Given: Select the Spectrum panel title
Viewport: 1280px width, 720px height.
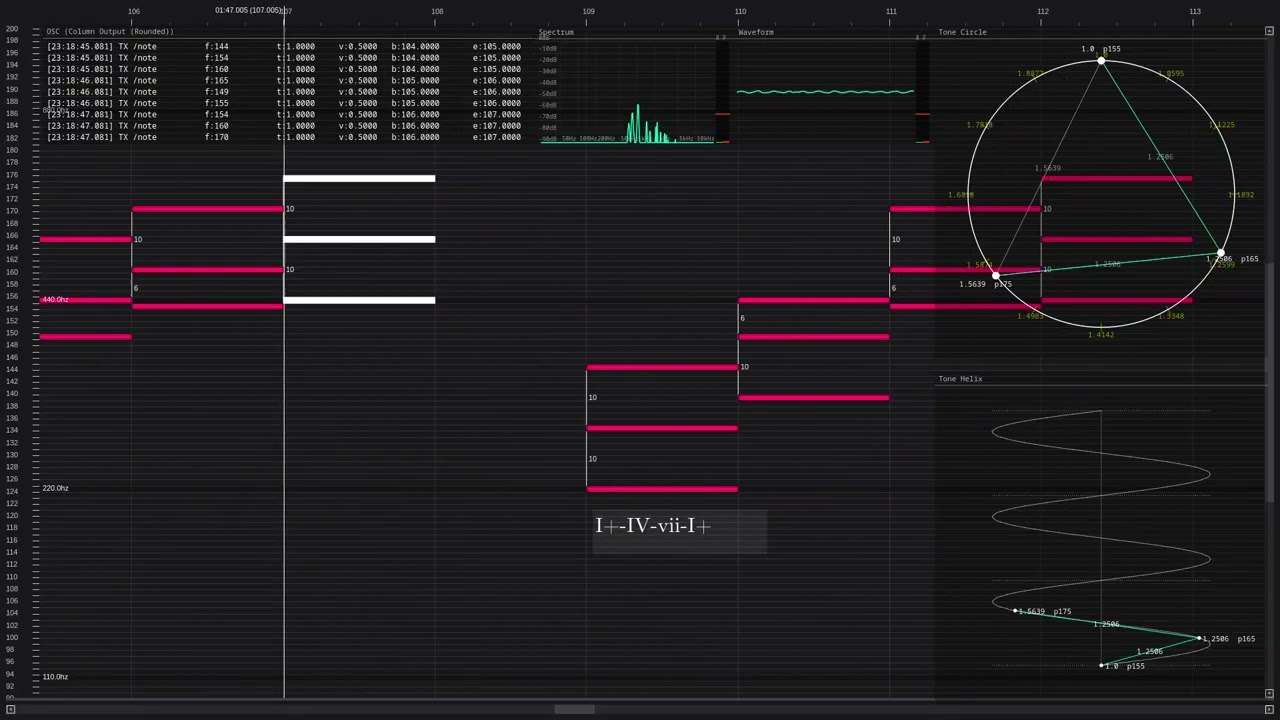Looking at the screenshot, I should tap(556, 32).
